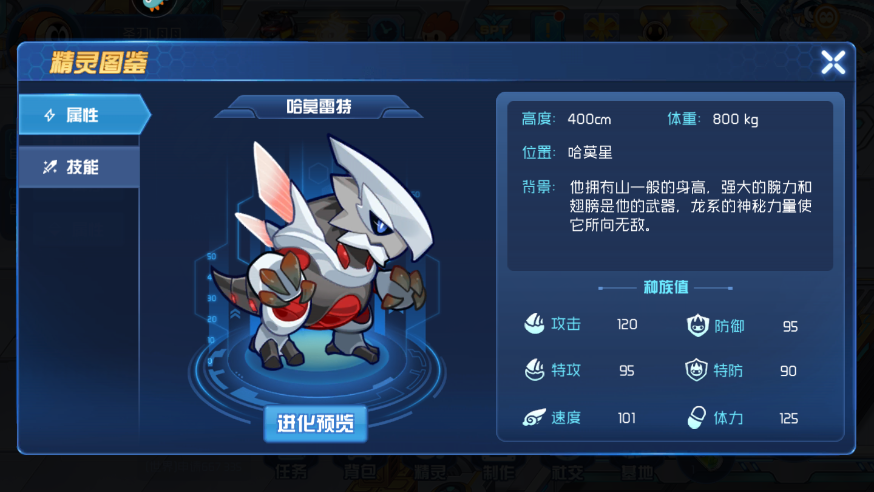Click the 防御 shield icon

pyautogui.click(x=697, y=325)
